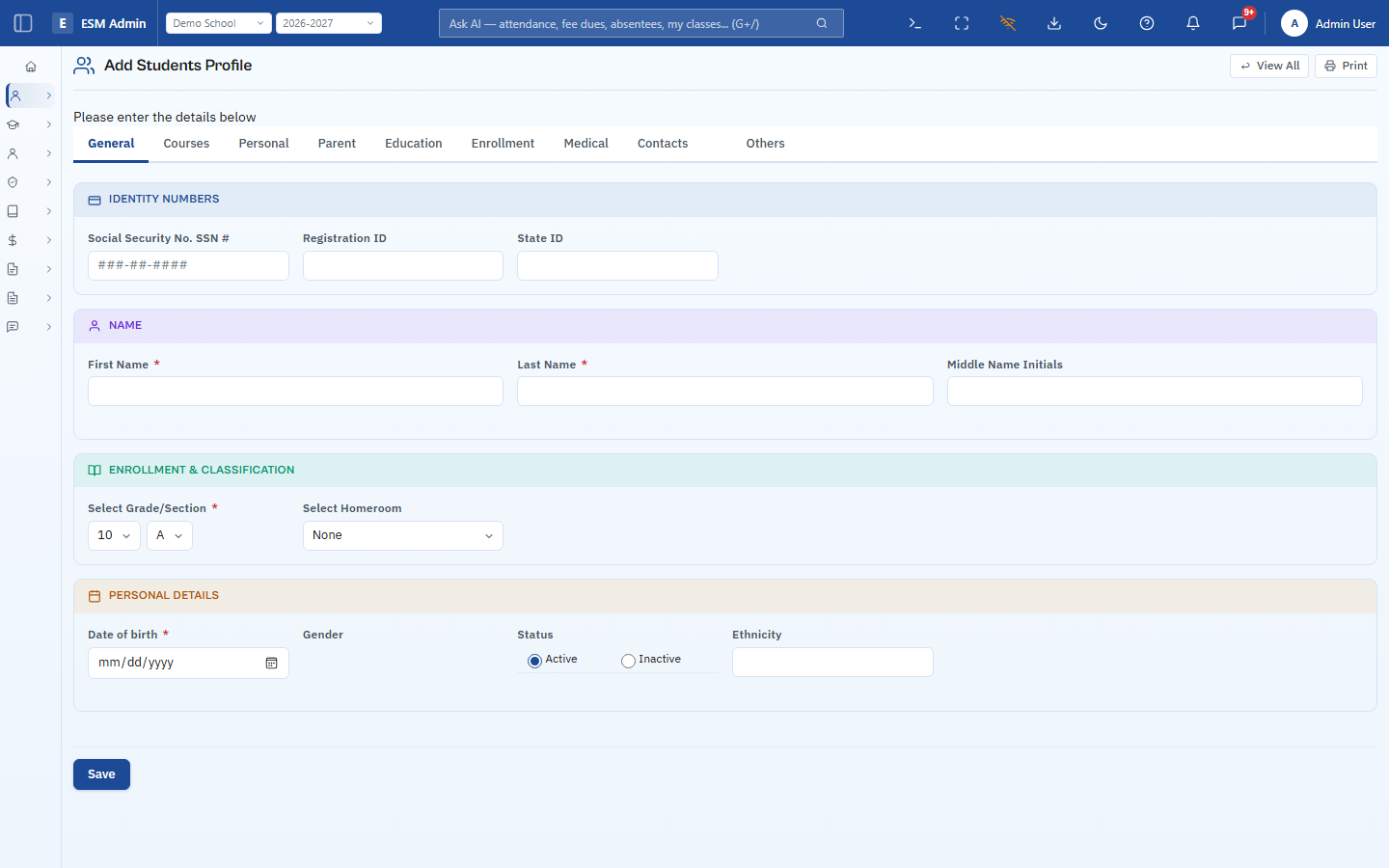Switch to the Enrollment tab
Screen dimensions: 1389x868
pyautogui.click(x=503, y=144)
